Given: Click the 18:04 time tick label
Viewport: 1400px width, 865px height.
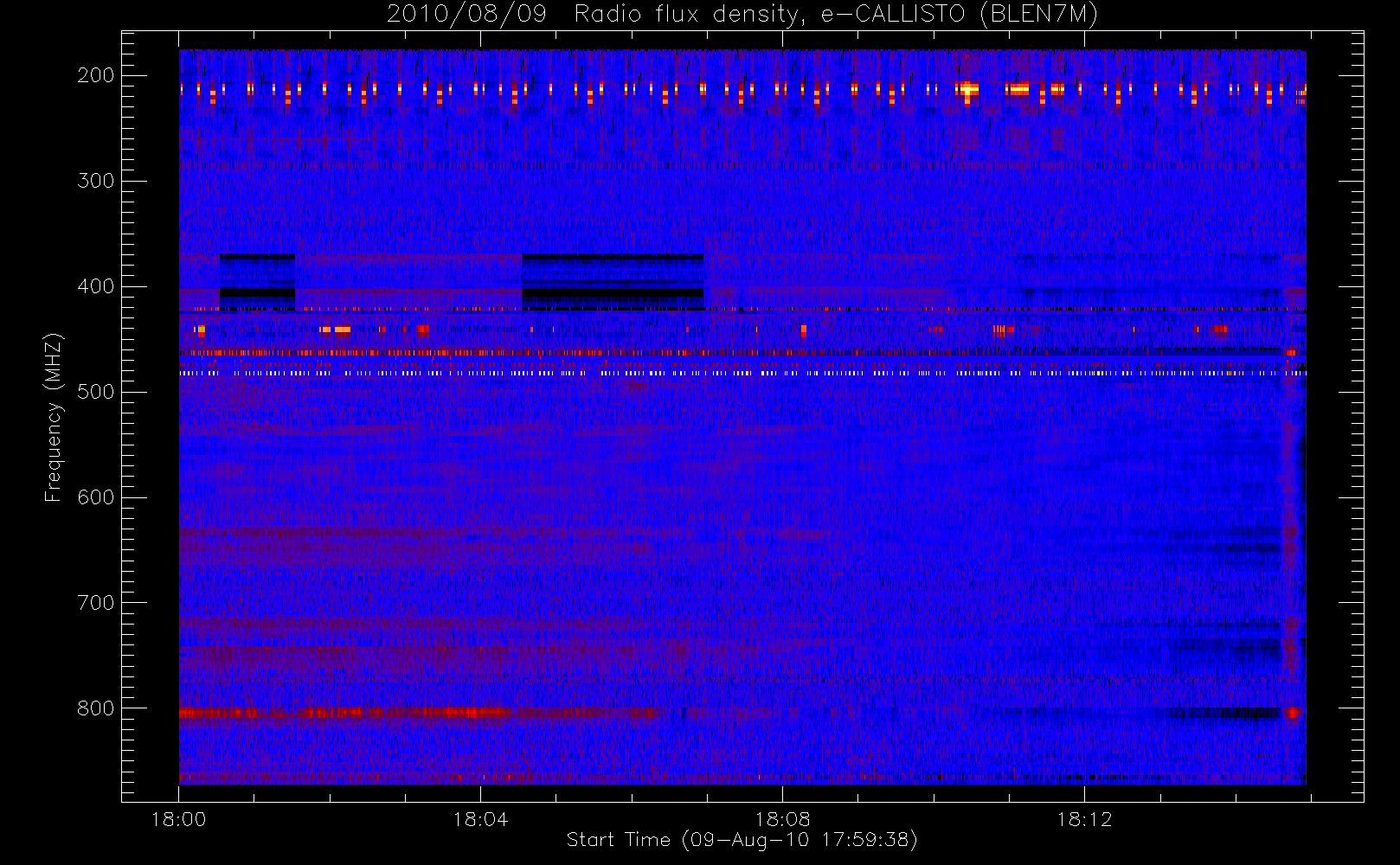Looking at the screenshot, I should [480, 819].
